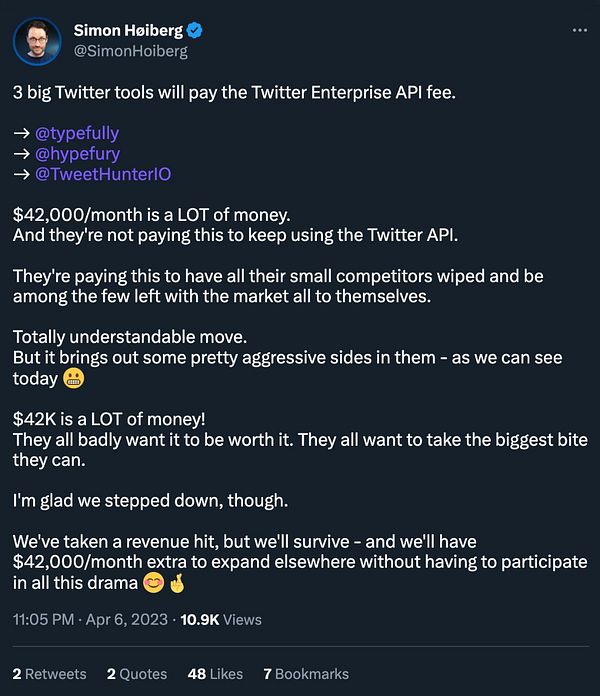The image size is (600, 696).
Task: Click the 7 Bookmarks count
Action: pyautogui.click(x=306, y=674)
